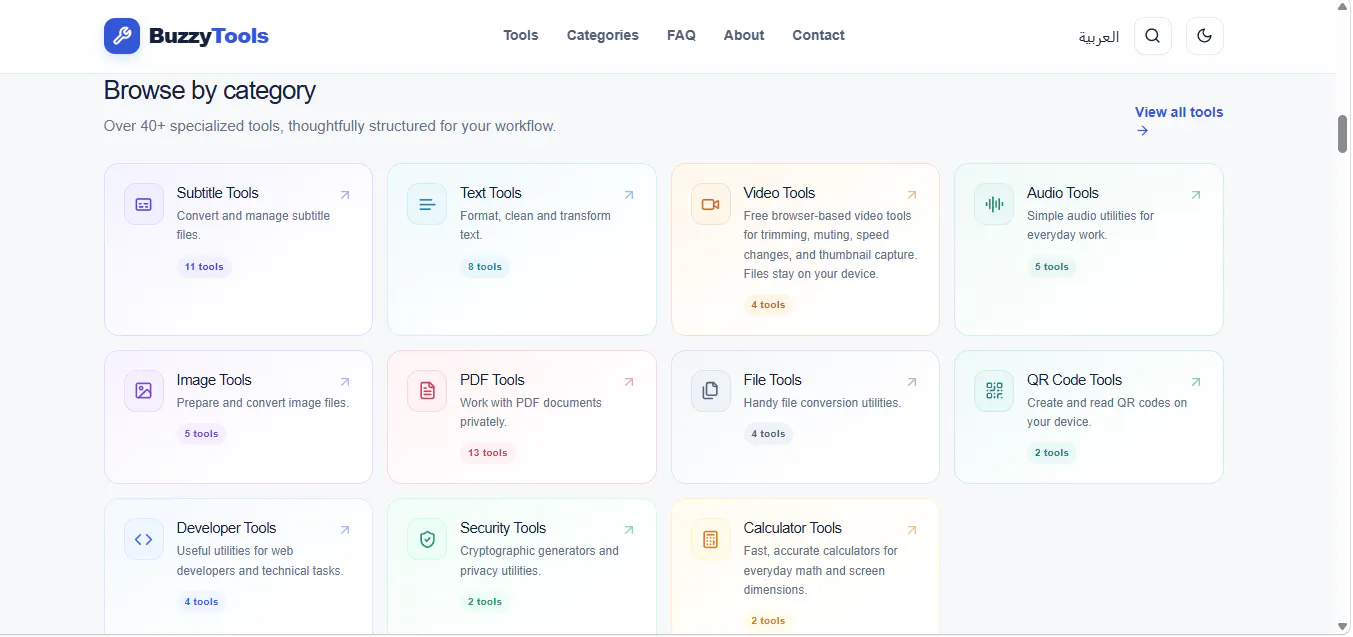Screen dimensions: 1353x637
Task: Open the Developer Tools title link
Action: coord(227,528)
